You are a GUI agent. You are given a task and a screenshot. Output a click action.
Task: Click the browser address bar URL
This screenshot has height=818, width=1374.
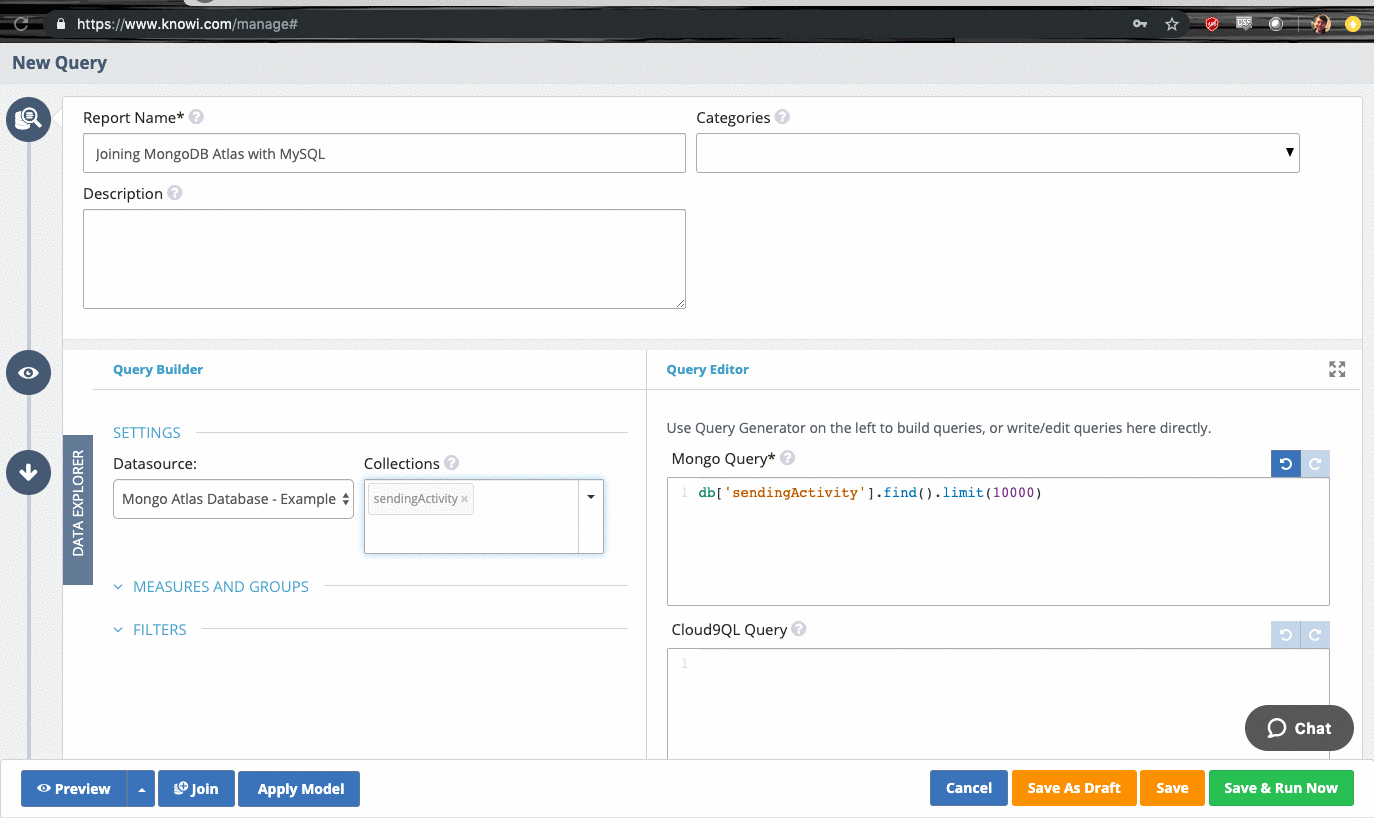(x=187, y=23)
